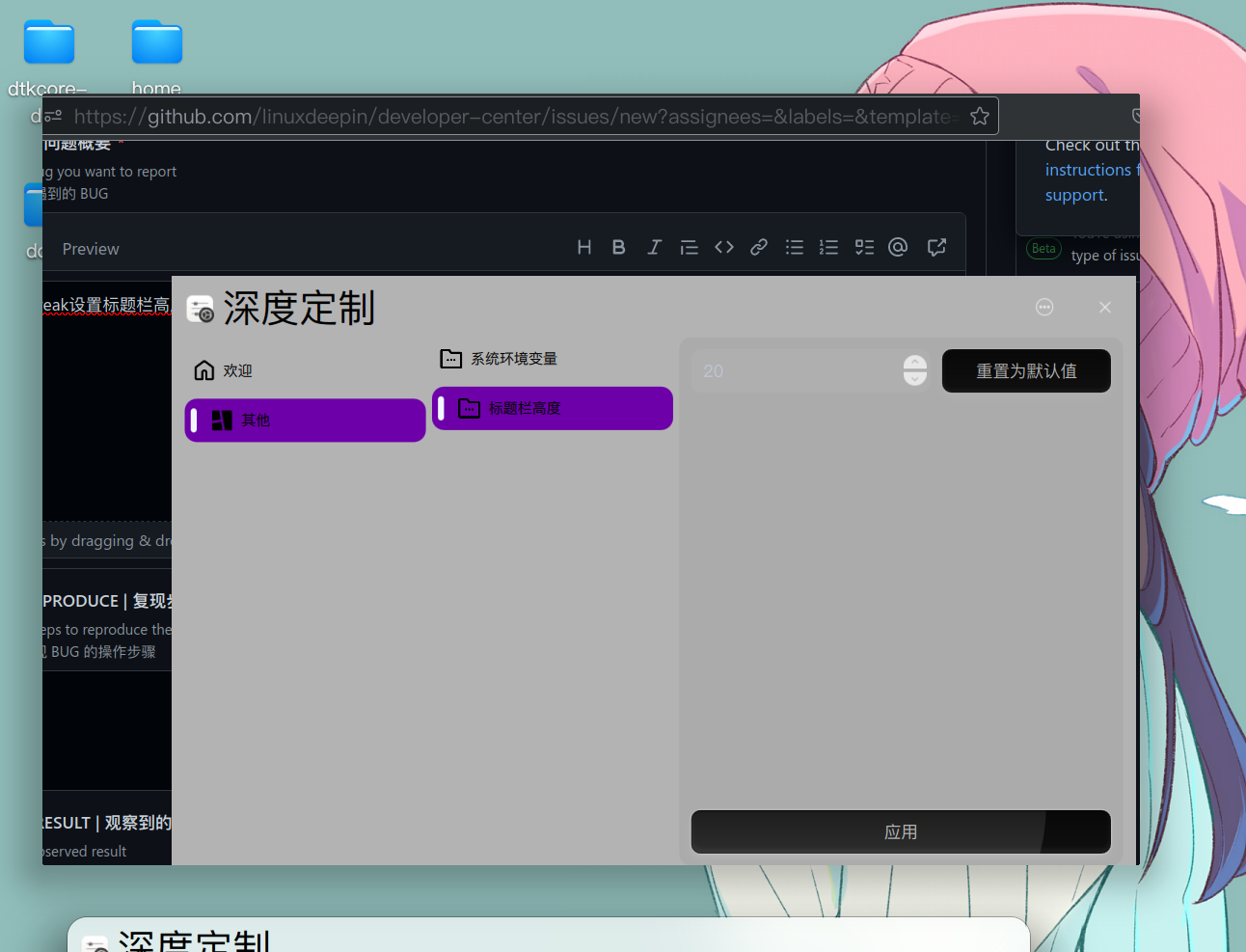Toggle bold formatting in the GitHub editor

tap(619, 247)
